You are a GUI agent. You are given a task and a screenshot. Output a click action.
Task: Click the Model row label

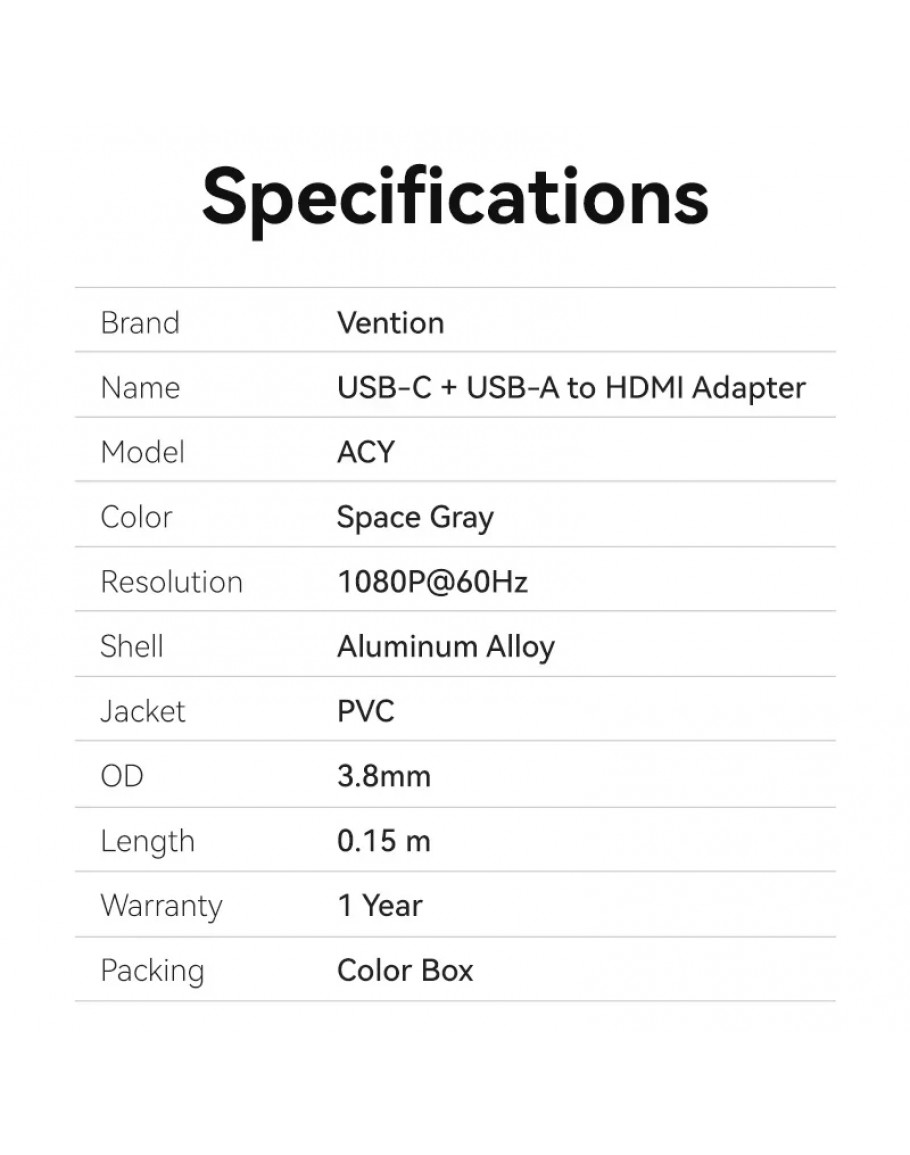[143, 452]
